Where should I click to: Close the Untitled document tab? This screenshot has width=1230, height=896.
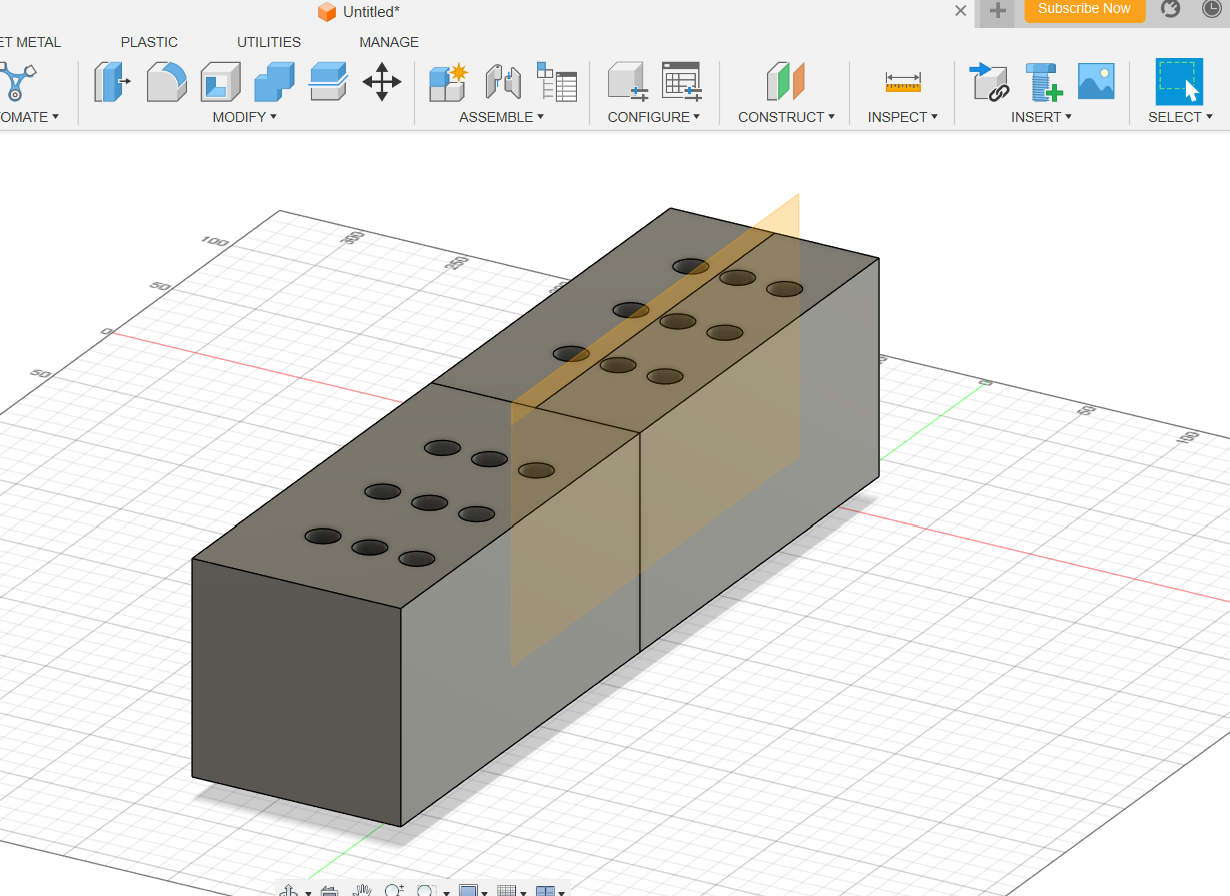tap(960, 11)
